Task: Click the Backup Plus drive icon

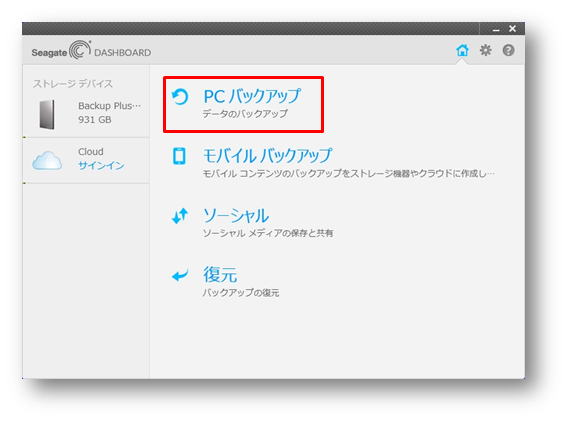Action: [47, 114]
